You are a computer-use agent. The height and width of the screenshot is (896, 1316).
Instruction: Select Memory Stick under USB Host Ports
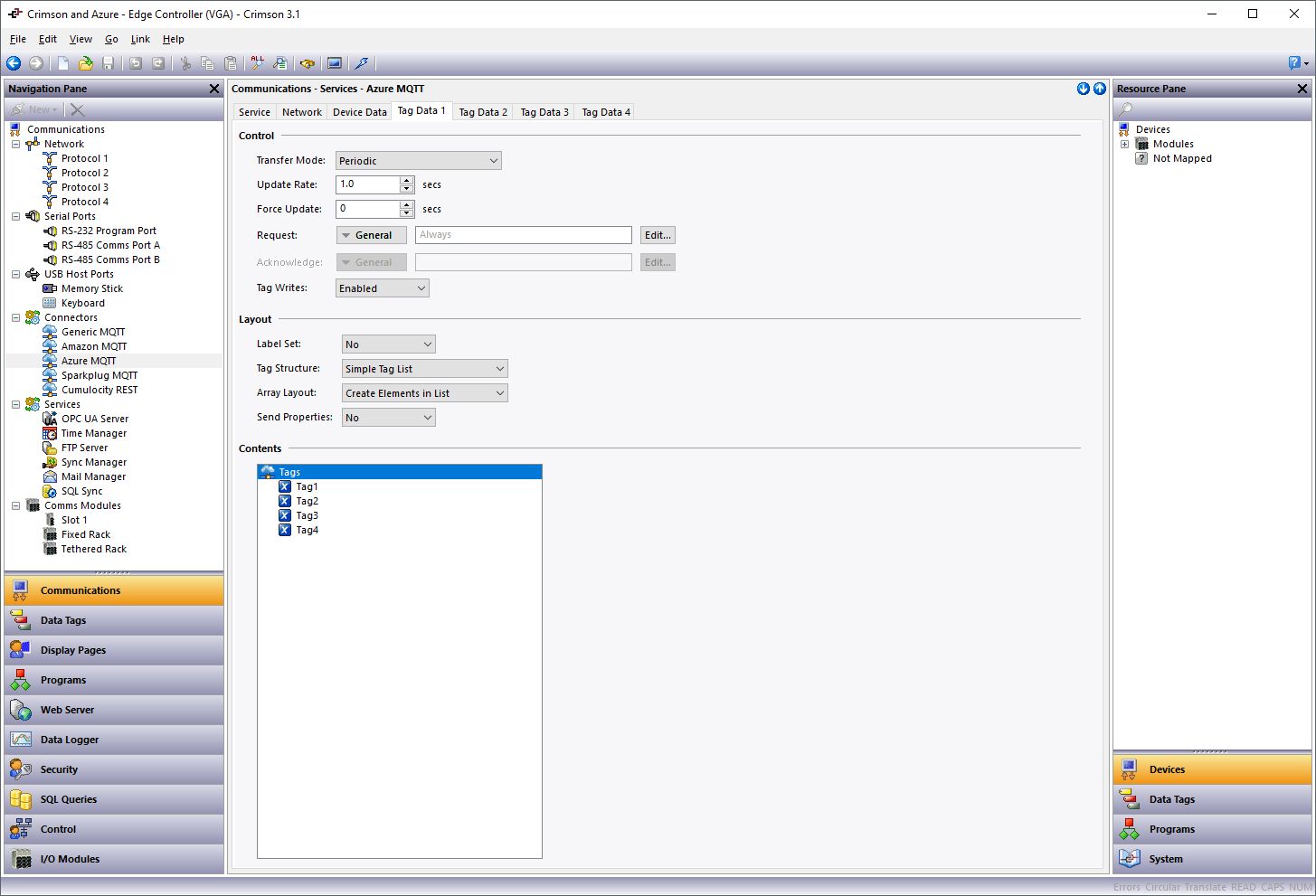[92, 288]
